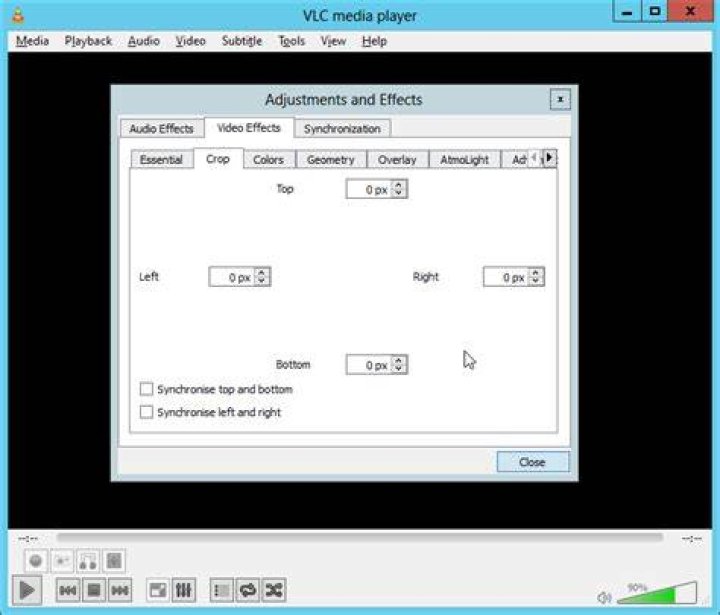
Task: Select the Crop sub-tab
Action: coord(218,159)
